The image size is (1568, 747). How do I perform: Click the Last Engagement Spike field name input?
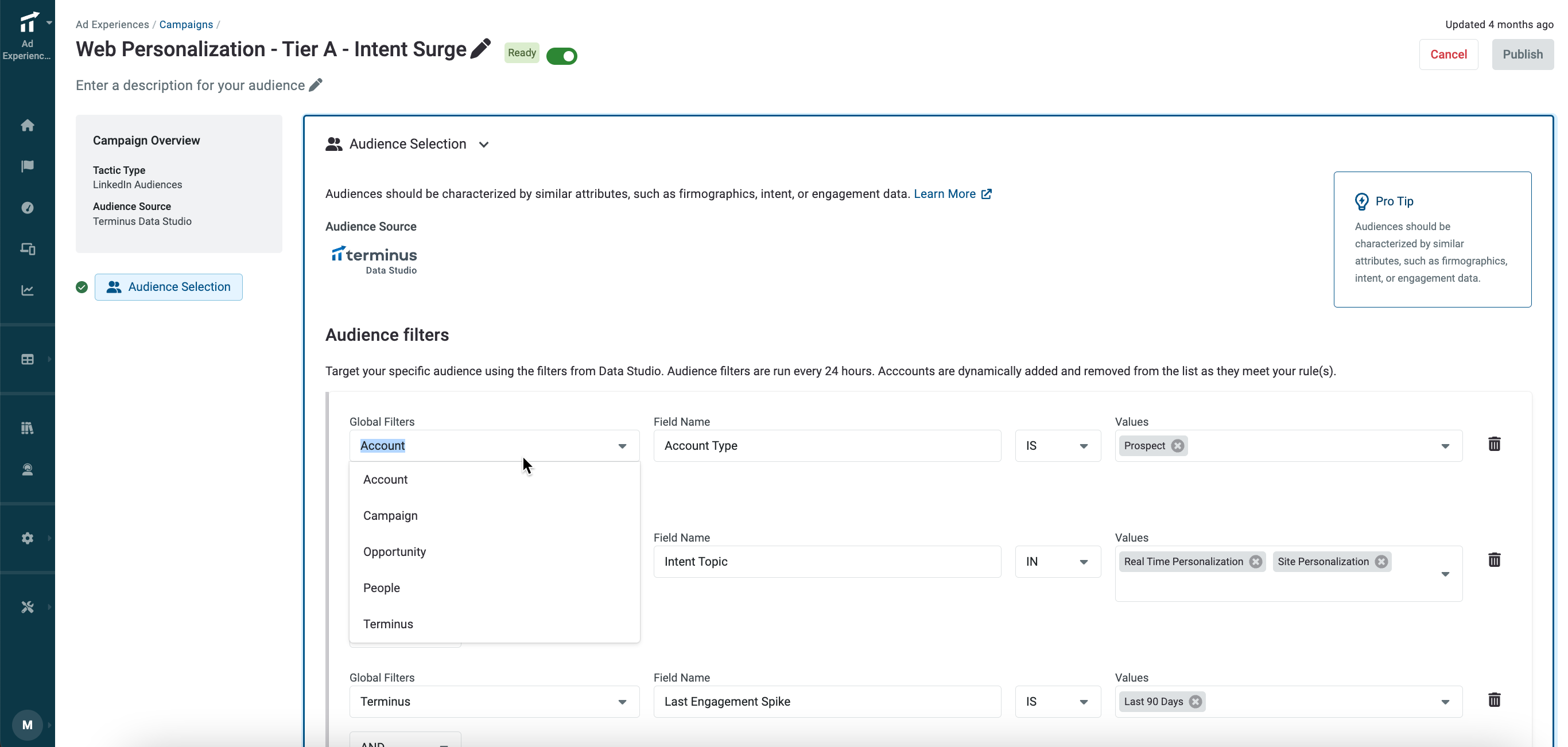click(x=827, y=701)
